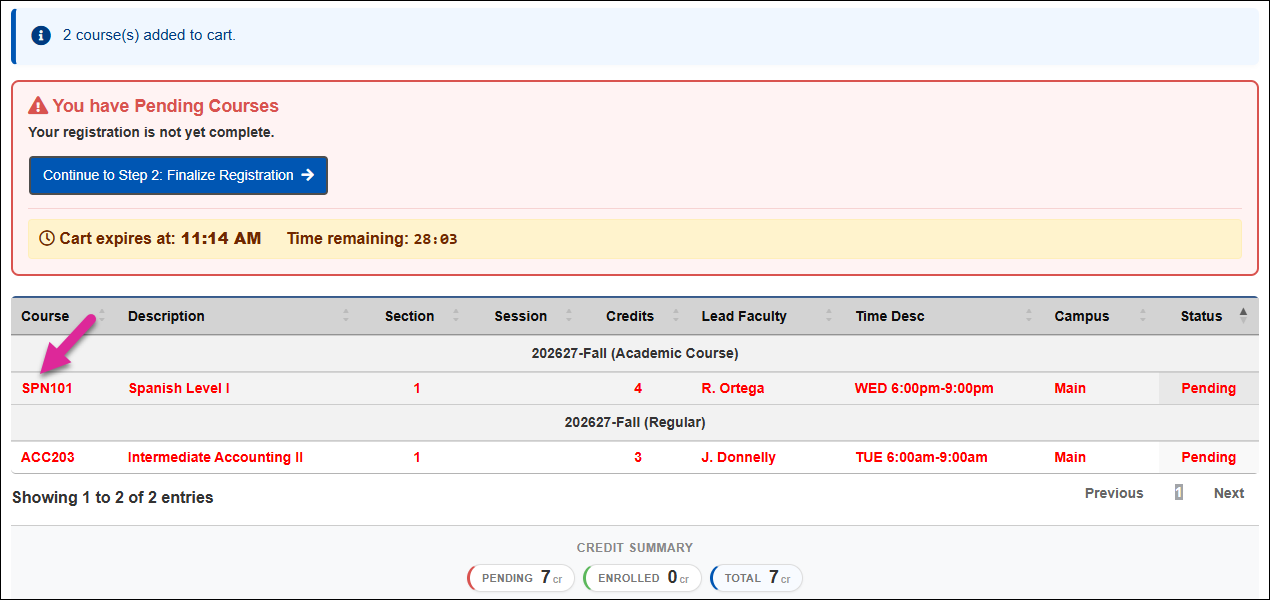Viewport: 1270px width, 600px height.
Task: Click the TOTAL 7 cr summary pill
Action: click(x=756, y=578)
